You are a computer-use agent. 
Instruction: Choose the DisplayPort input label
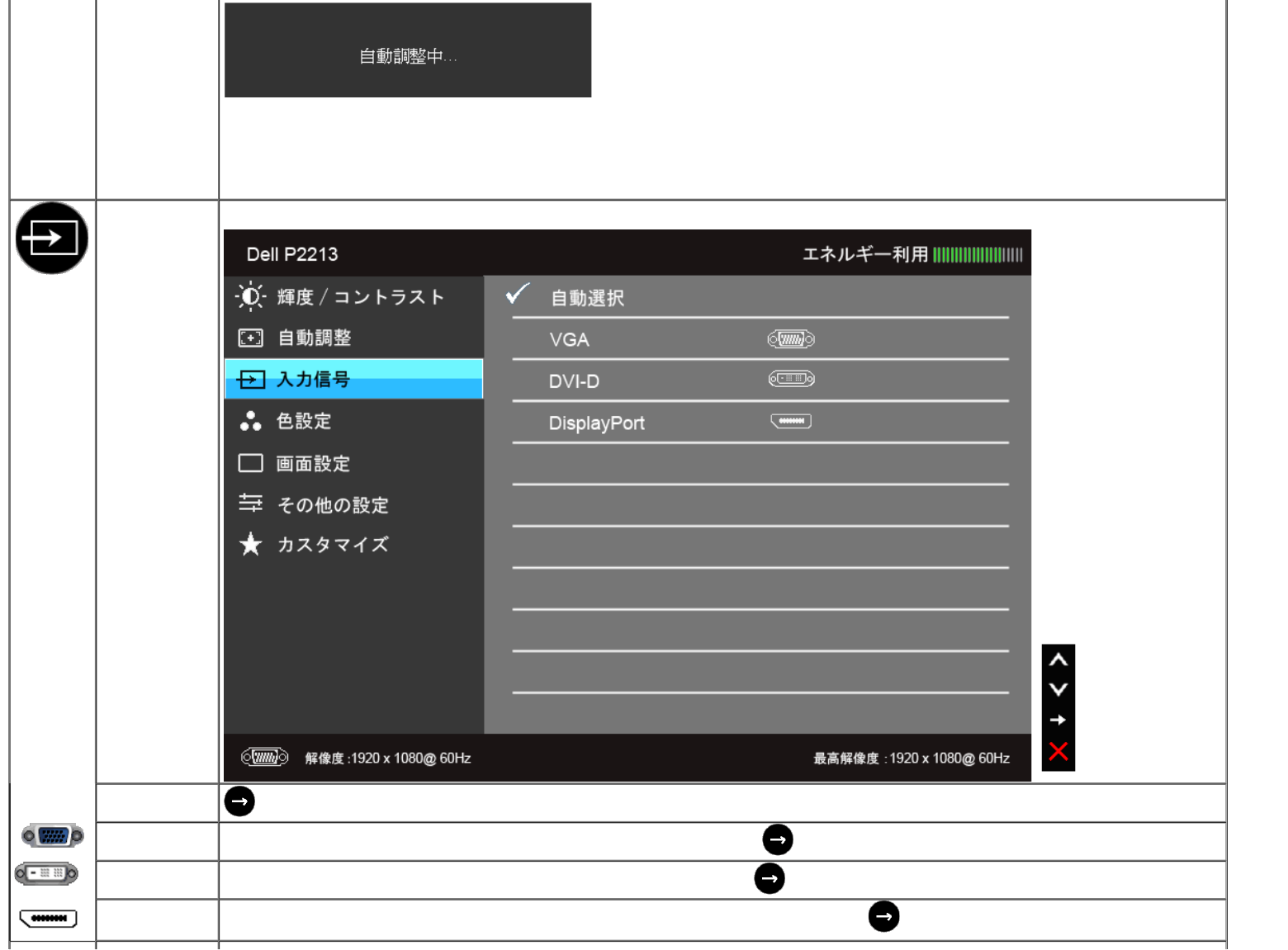(596, 423)
